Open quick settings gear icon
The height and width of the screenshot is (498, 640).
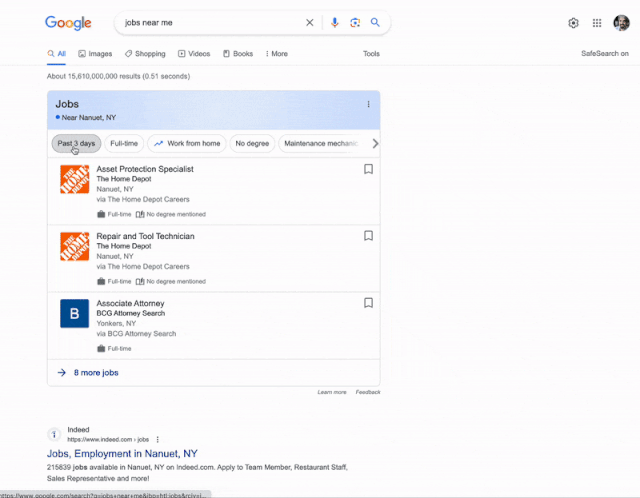573,23
